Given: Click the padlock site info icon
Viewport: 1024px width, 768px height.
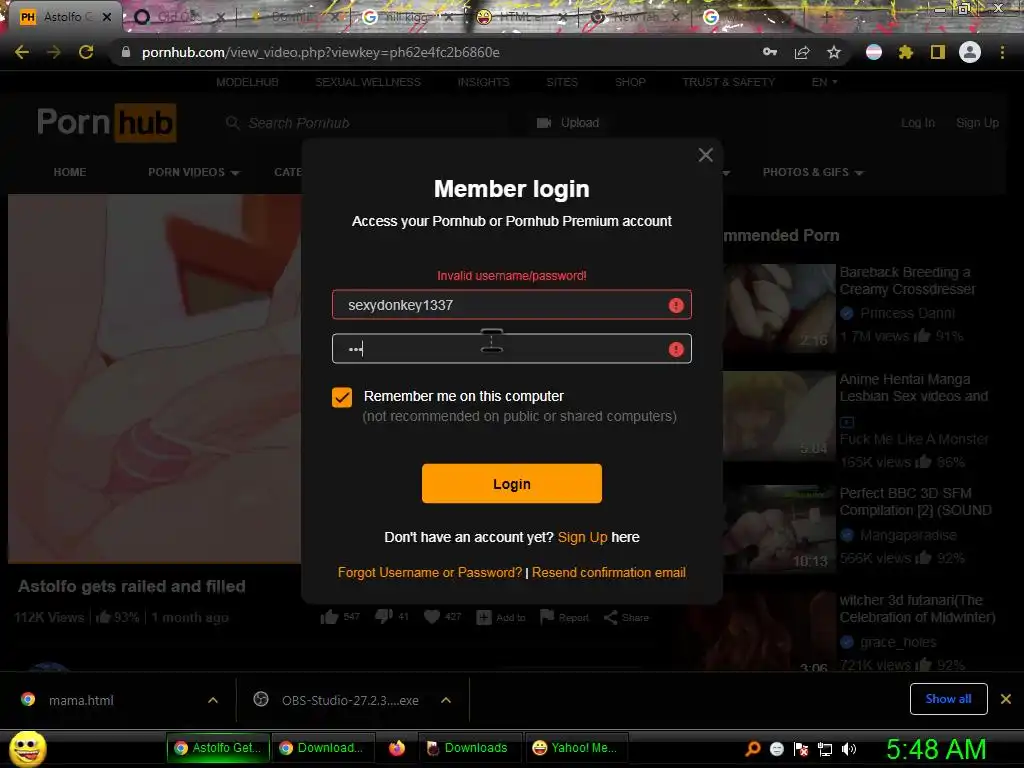Looking at the screenshot, I should (126, 52).
